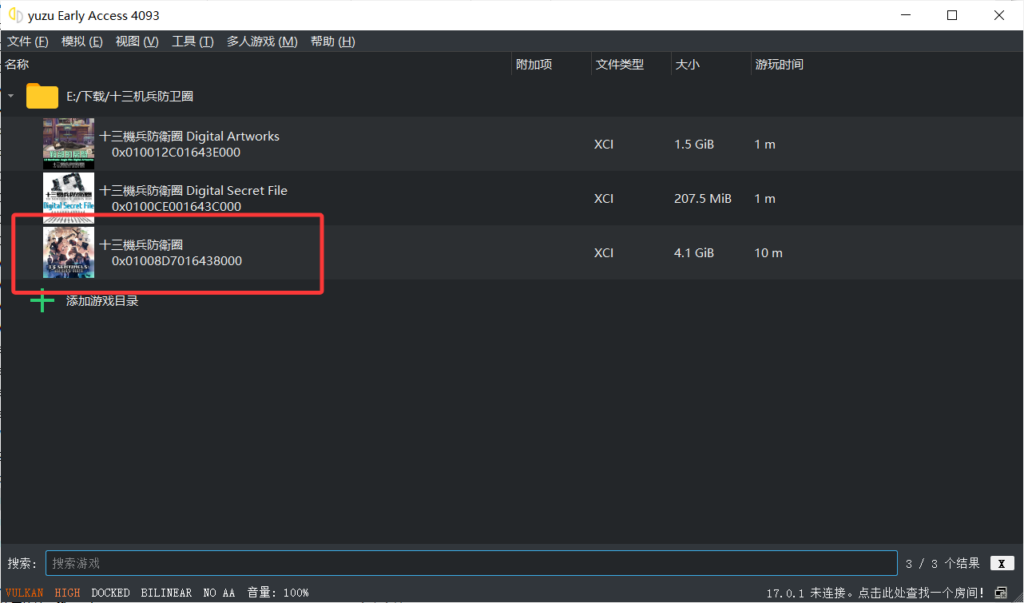Click XCI file type of Digital Artworks row
The height and width of the screenshot is (603, 1024).
coord(603,144)
